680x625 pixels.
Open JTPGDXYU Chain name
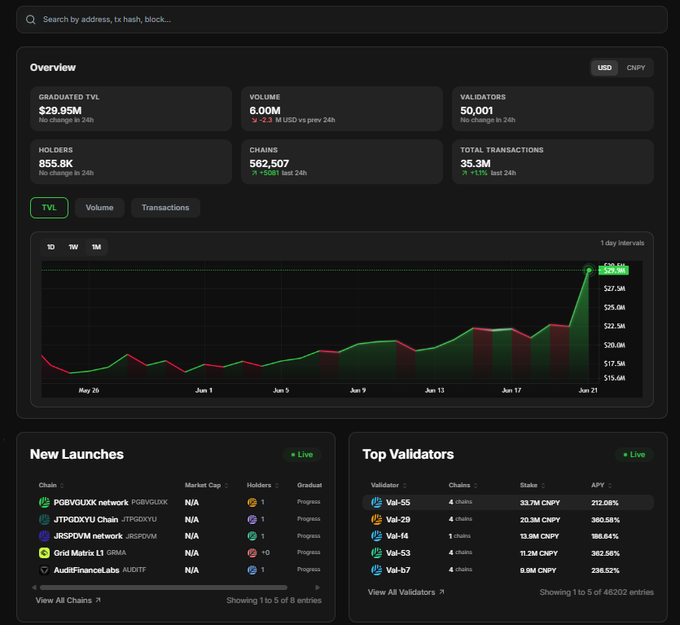tap(86, 519)
